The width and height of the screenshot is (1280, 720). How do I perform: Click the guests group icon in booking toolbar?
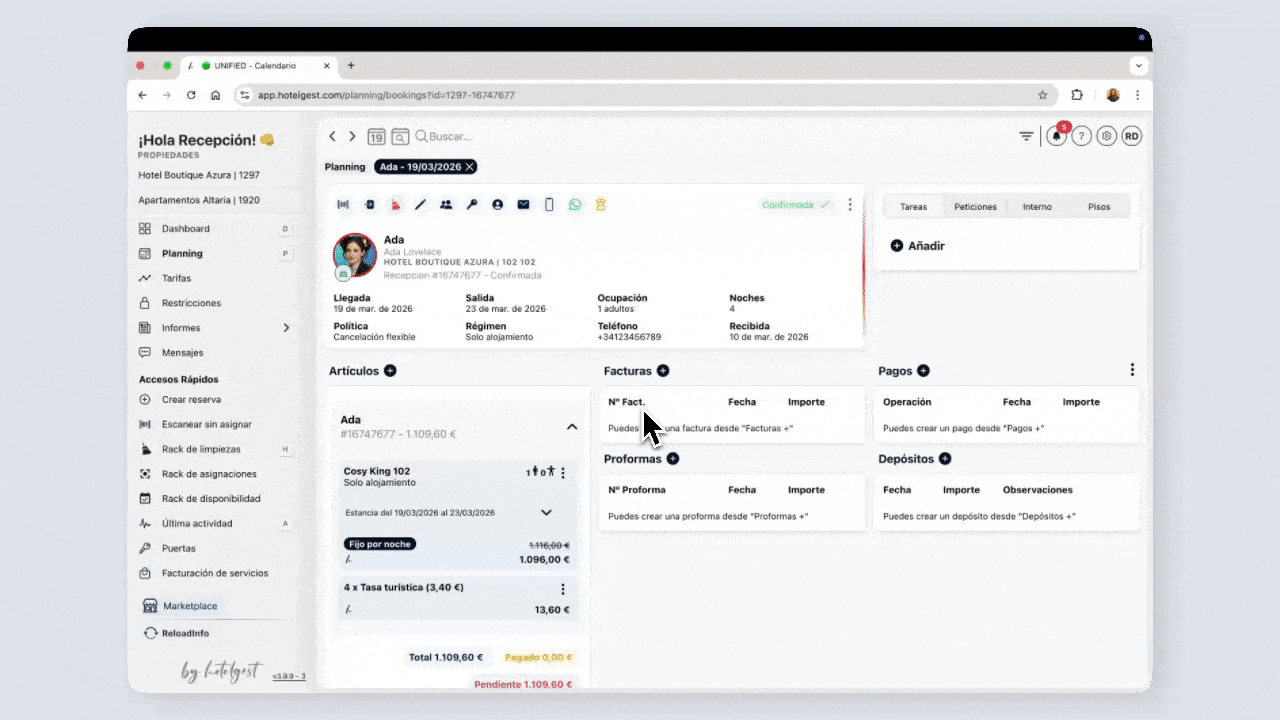pyautogui.click(x=446, y=205)
